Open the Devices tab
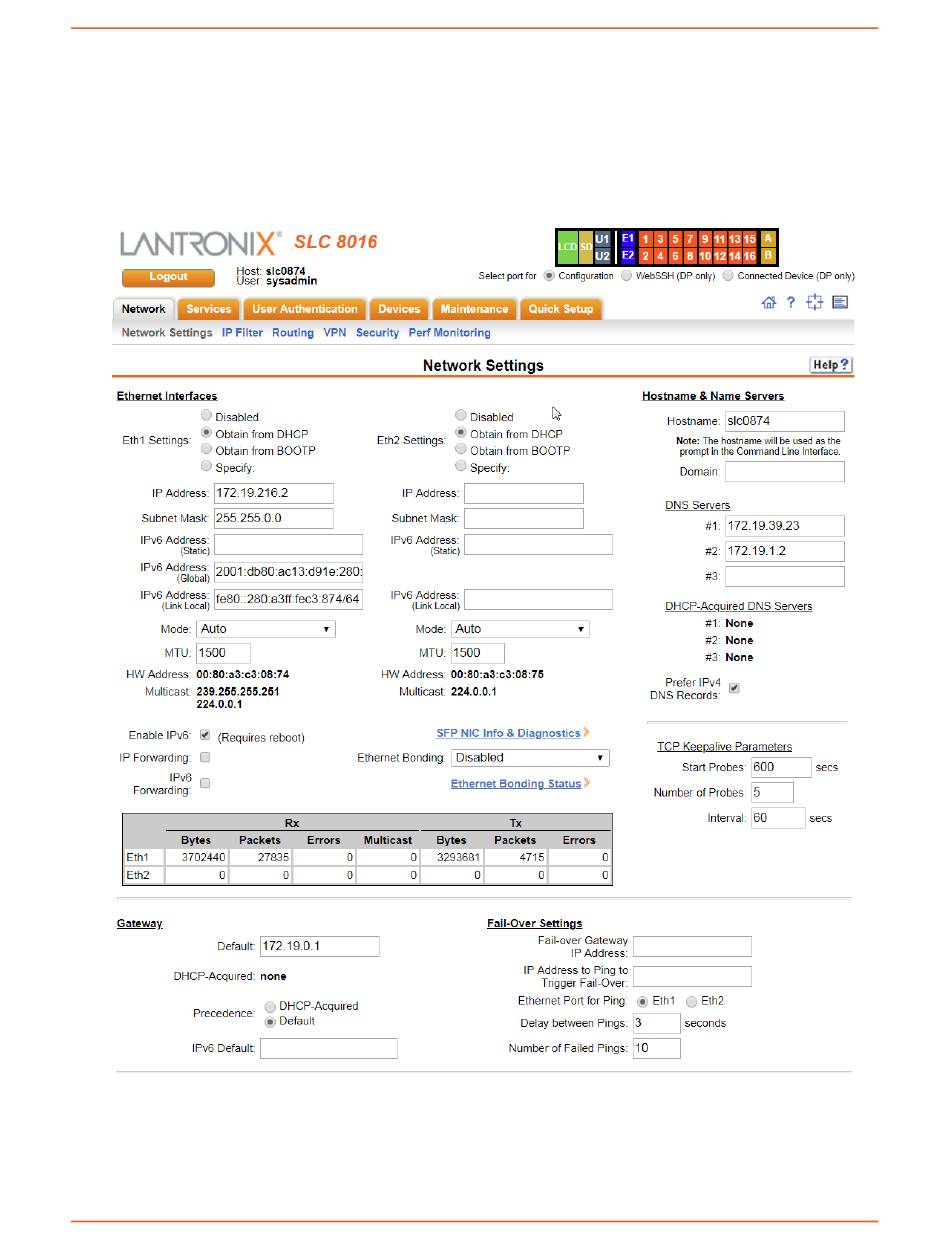The image size is (950, 1260). tap(399, 309)
